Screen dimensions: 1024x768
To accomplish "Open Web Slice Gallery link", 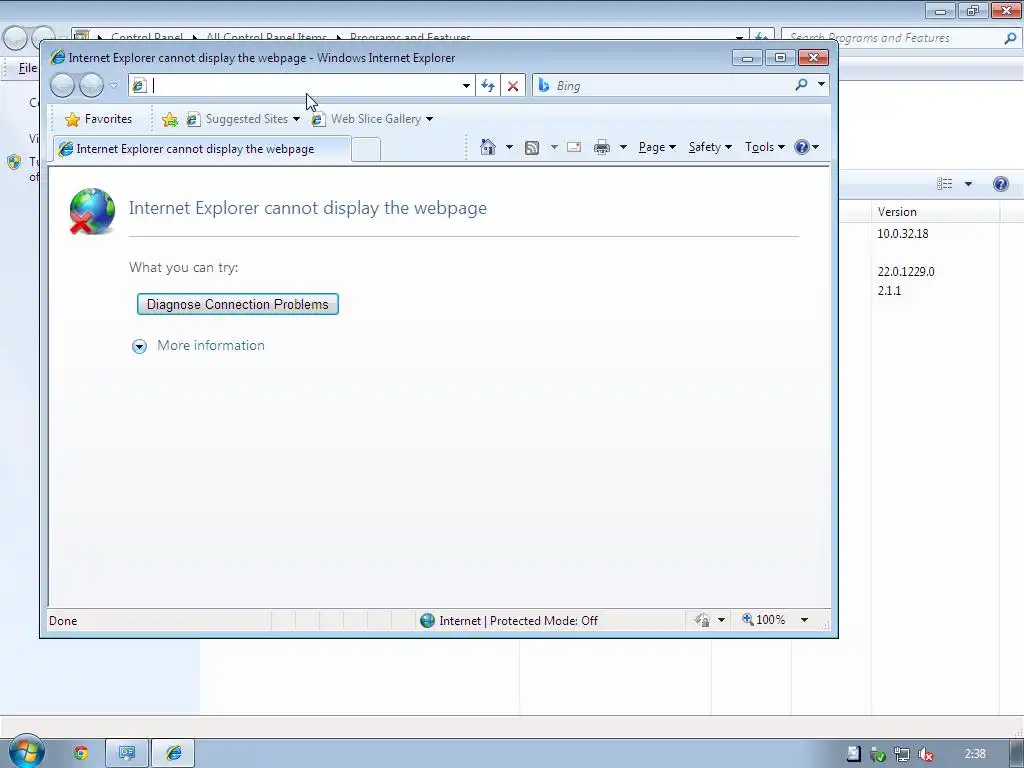I will (x=372, y=119).
